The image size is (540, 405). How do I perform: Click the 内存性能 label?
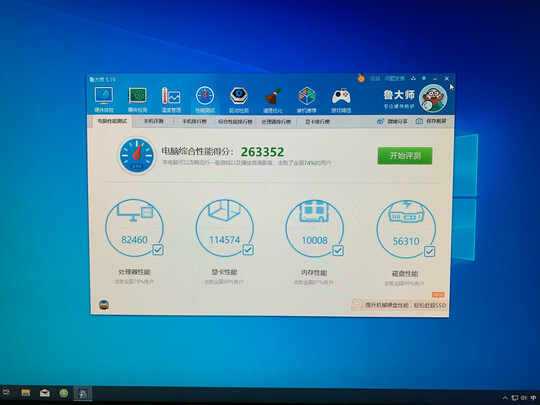click(314, 273)
